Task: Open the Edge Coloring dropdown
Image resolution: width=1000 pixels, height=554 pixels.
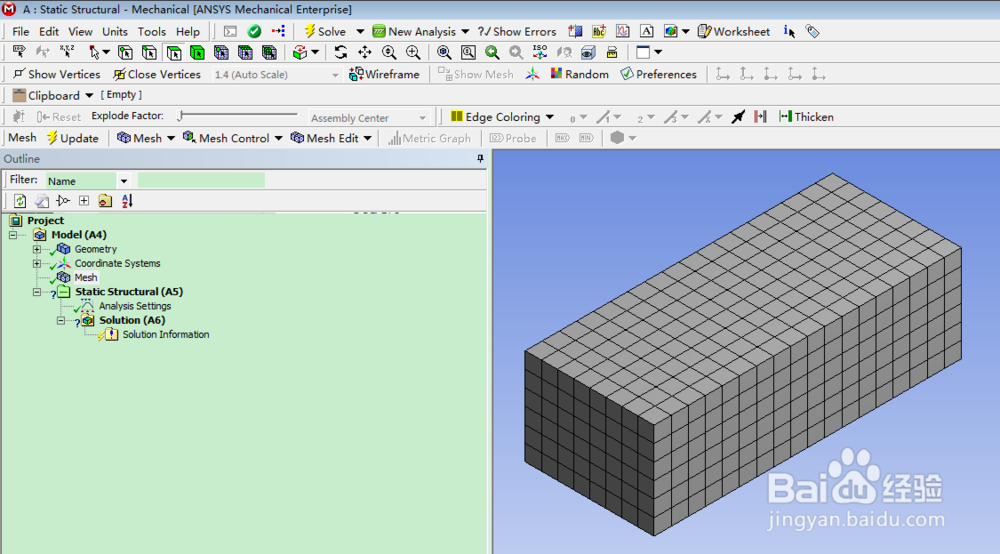Action: coord(550,117)
